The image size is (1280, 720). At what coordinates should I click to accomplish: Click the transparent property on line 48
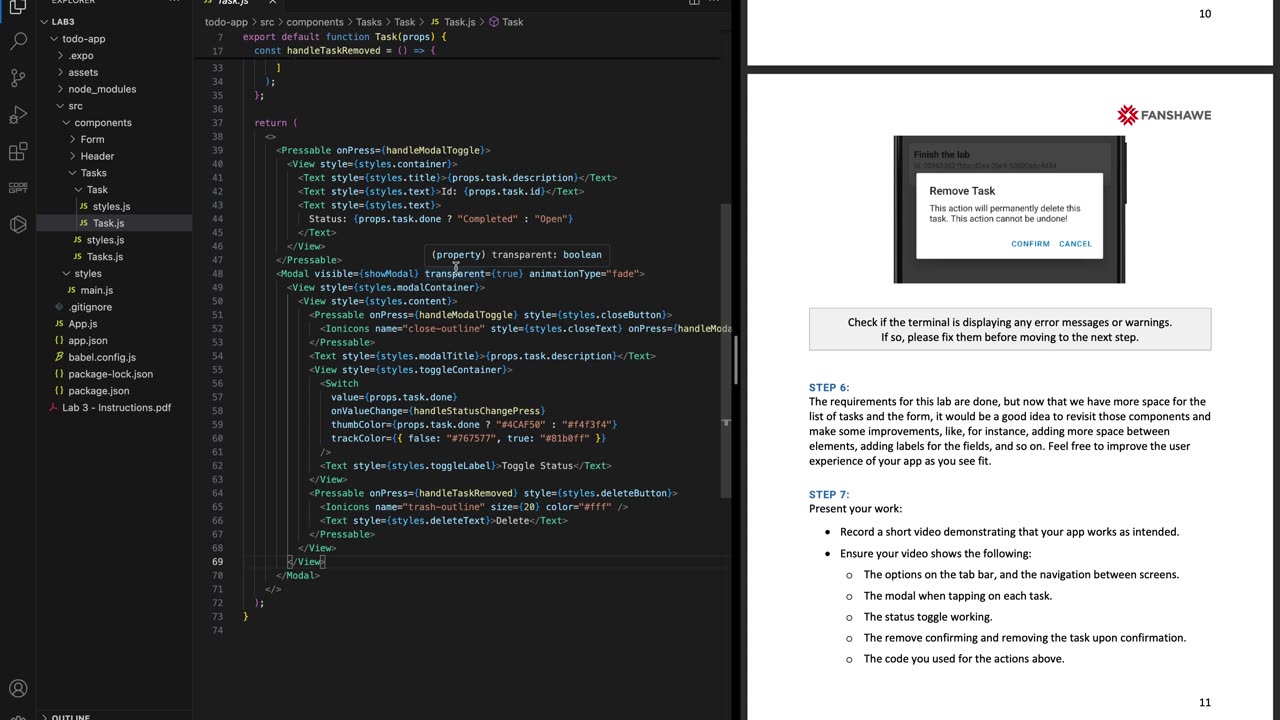point(455,273)
